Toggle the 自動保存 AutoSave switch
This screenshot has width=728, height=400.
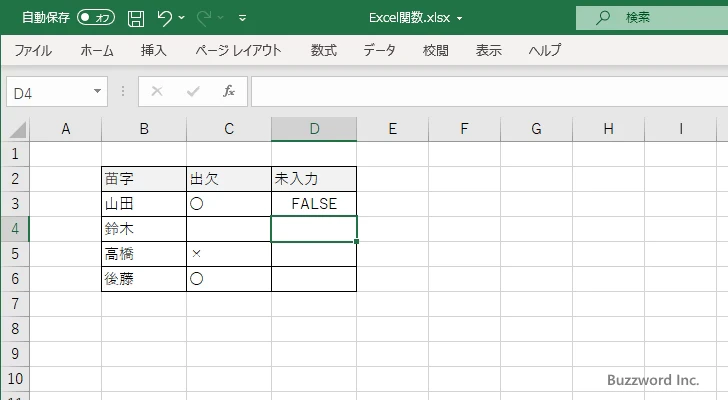pos(96,18)
